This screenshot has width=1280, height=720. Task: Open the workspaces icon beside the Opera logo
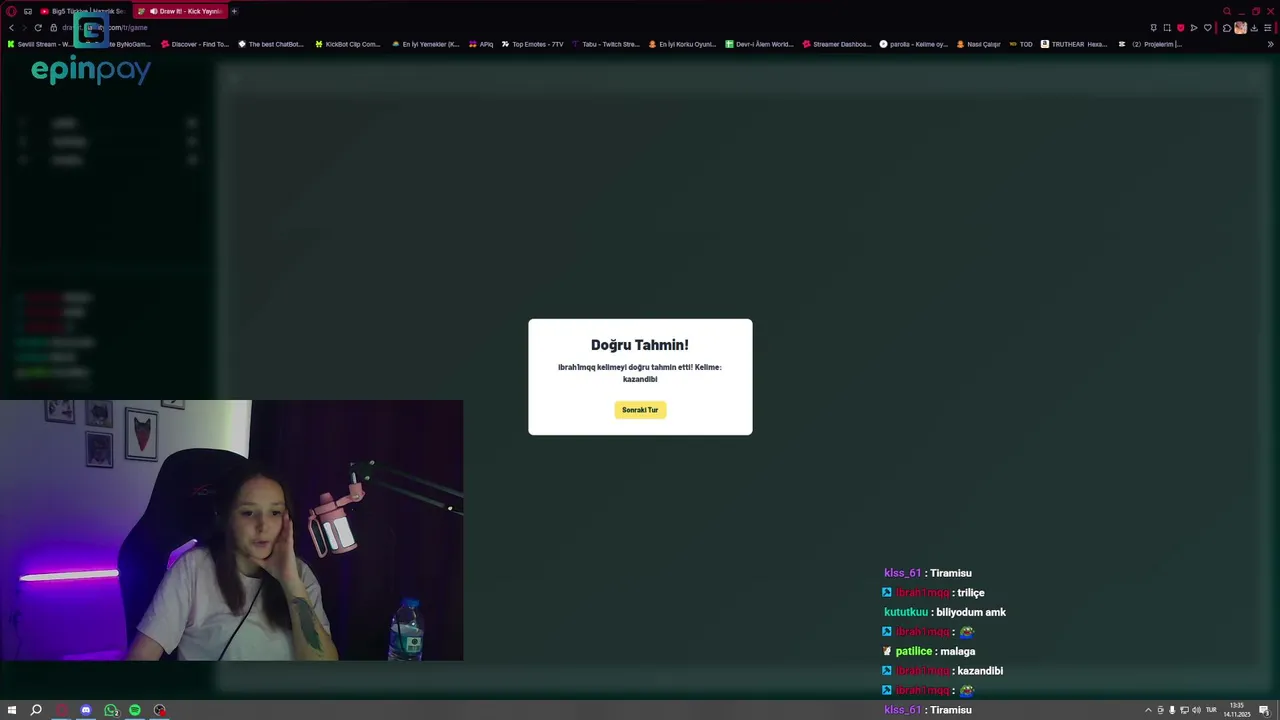28,11
